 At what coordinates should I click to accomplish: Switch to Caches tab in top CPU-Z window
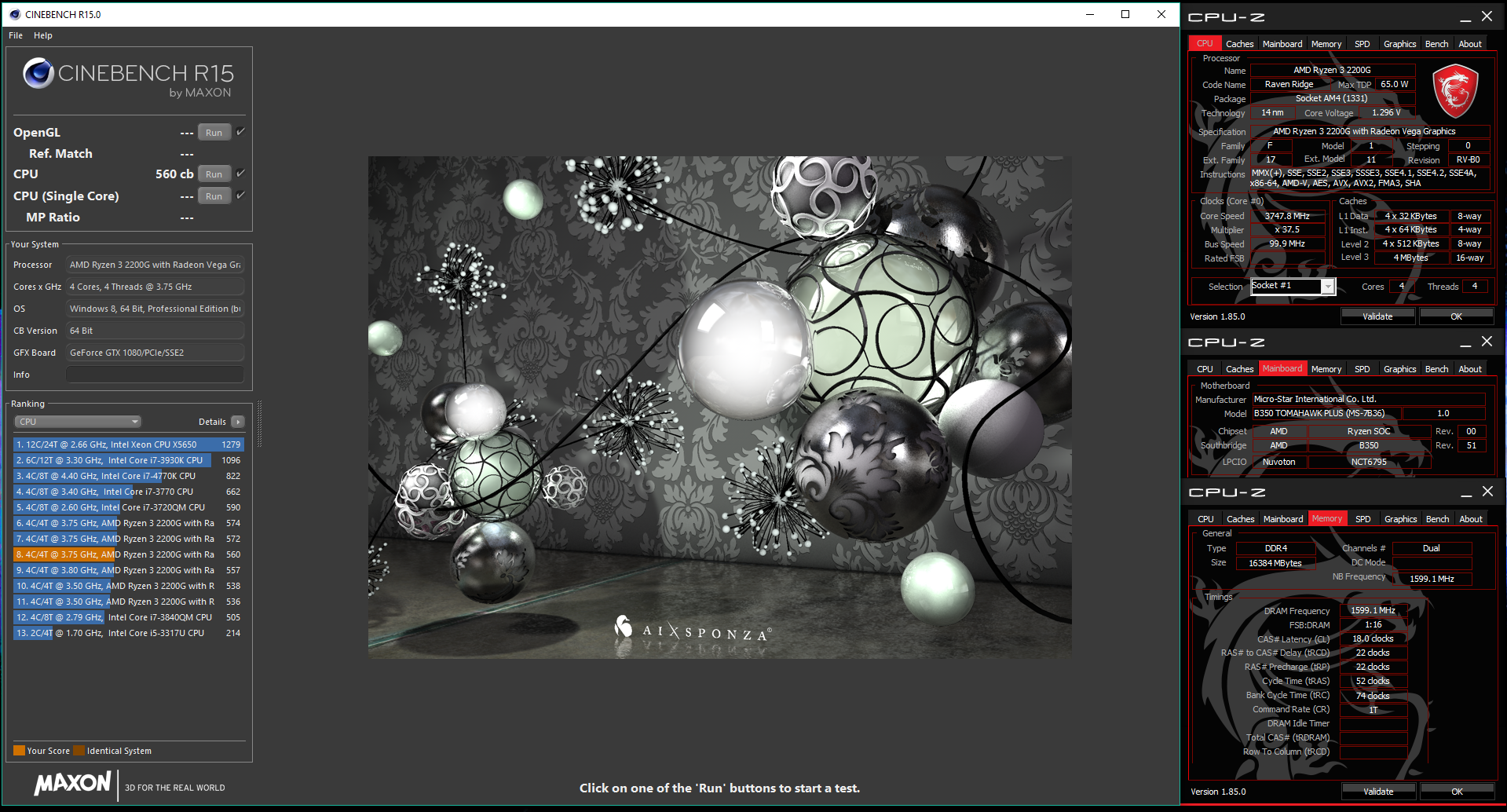tap(1239, 44)
